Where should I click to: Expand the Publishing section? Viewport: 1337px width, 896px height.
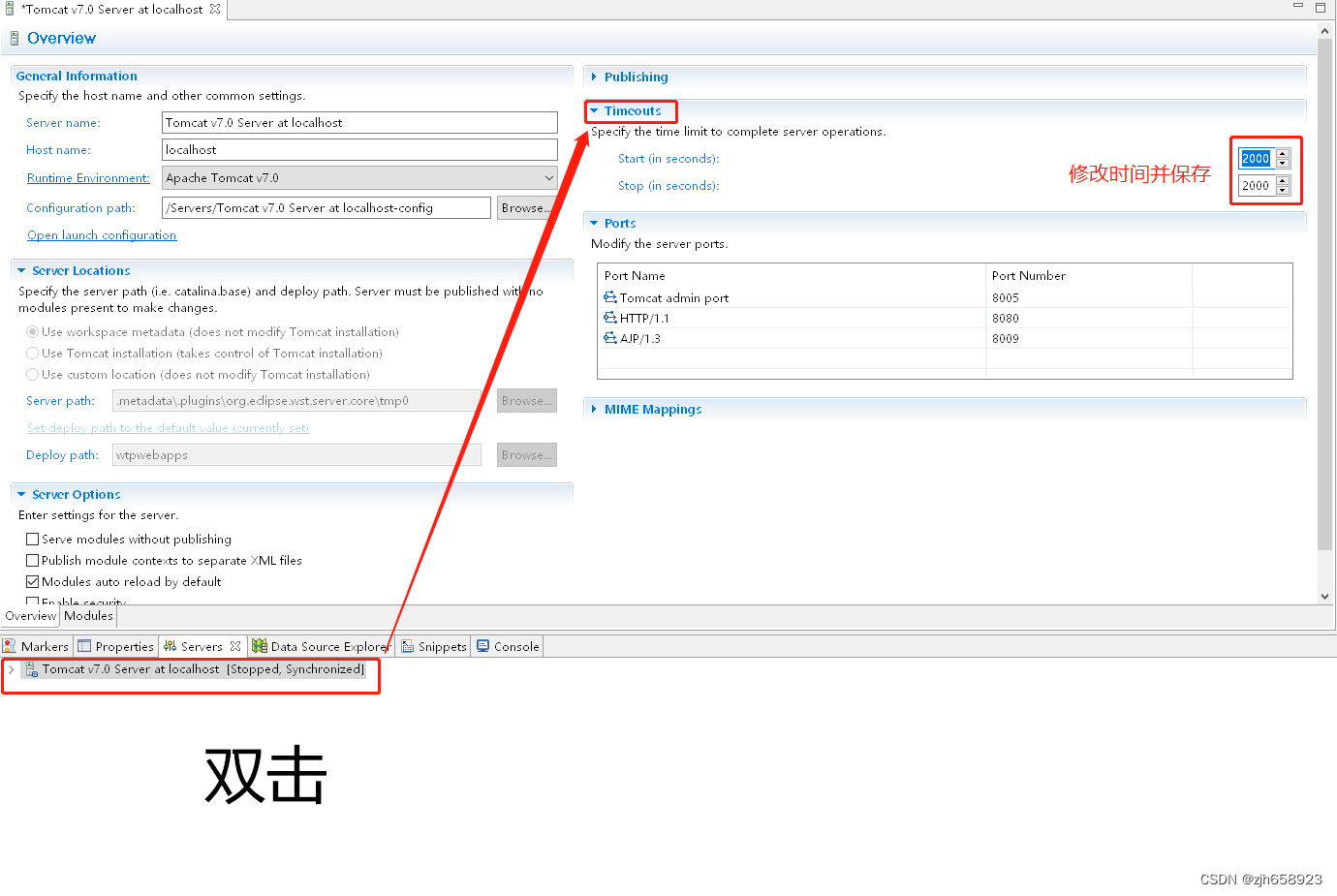tap(594, 77)
